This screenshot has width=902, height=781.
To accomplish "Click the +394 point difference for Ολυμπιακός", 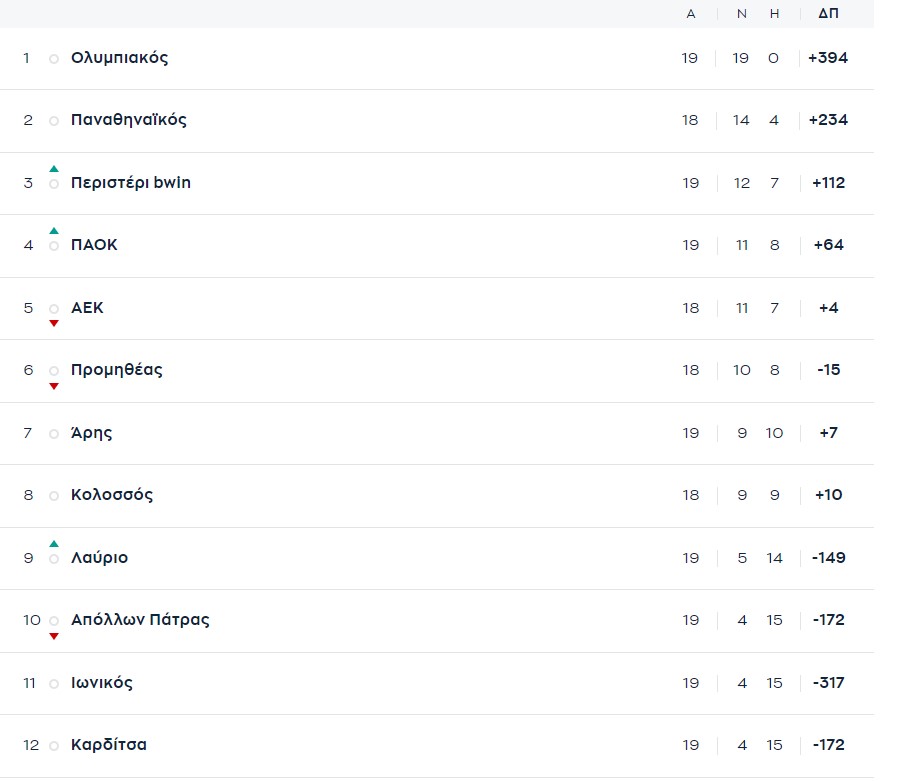I will click(x=828, y=58).
